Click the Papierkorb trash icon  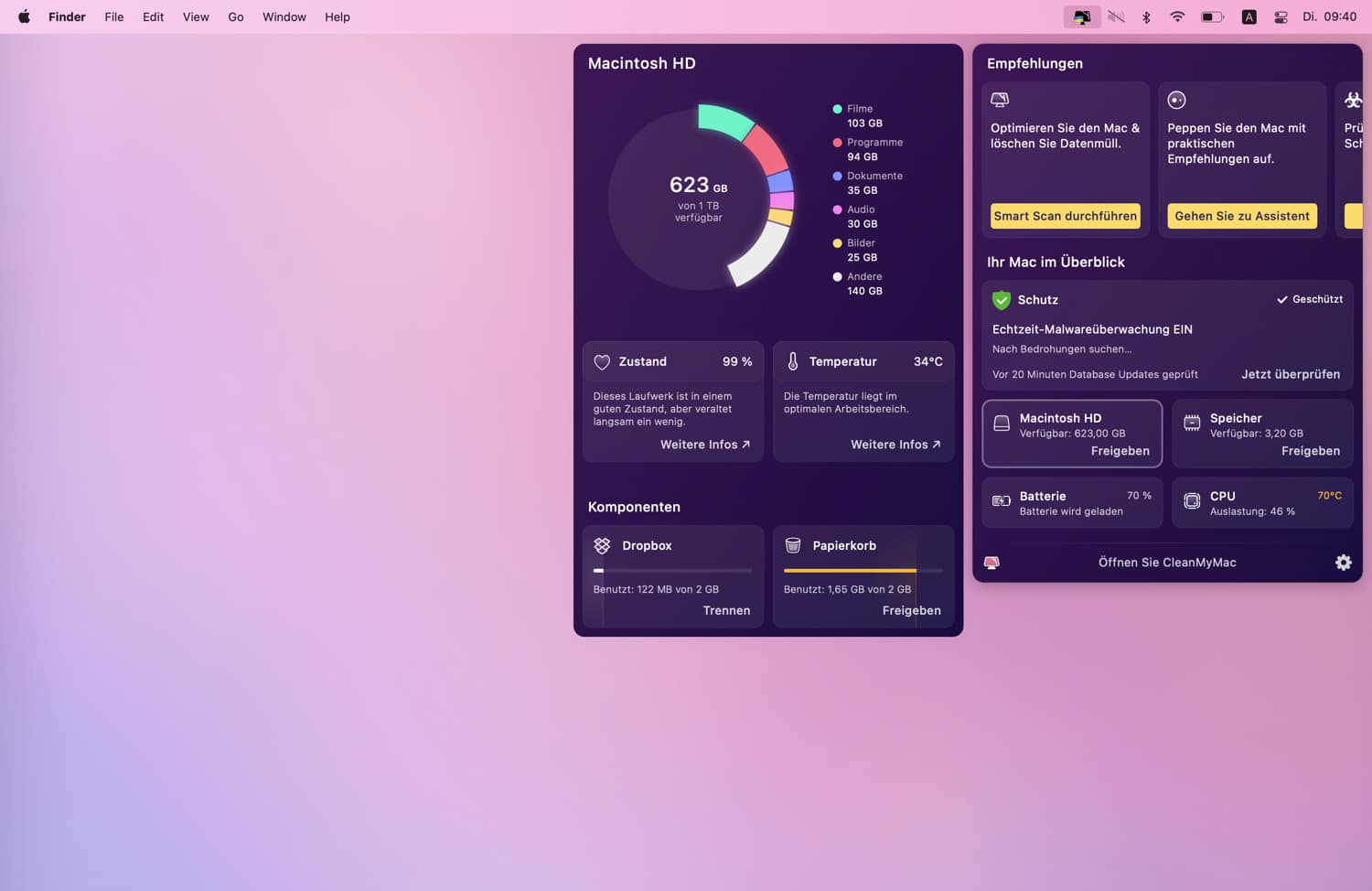pyautogui.click(x=793, y=546)
